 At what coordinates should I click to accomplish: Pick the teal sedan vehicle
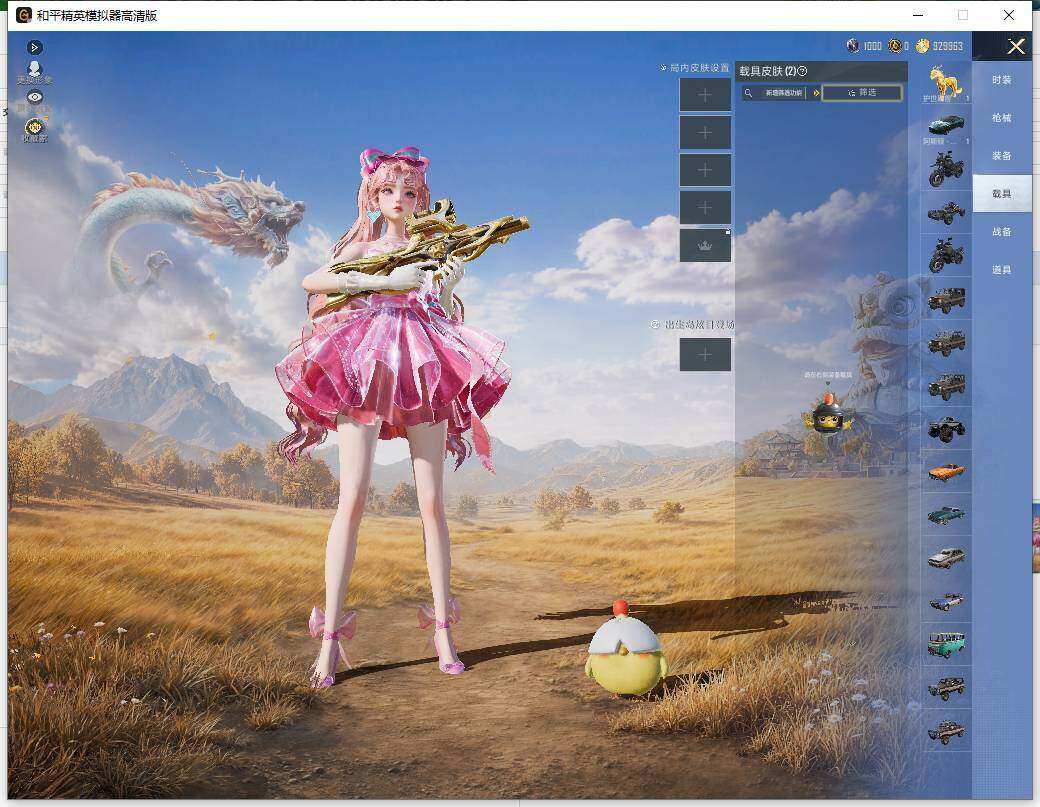click(x=946, y=515)
